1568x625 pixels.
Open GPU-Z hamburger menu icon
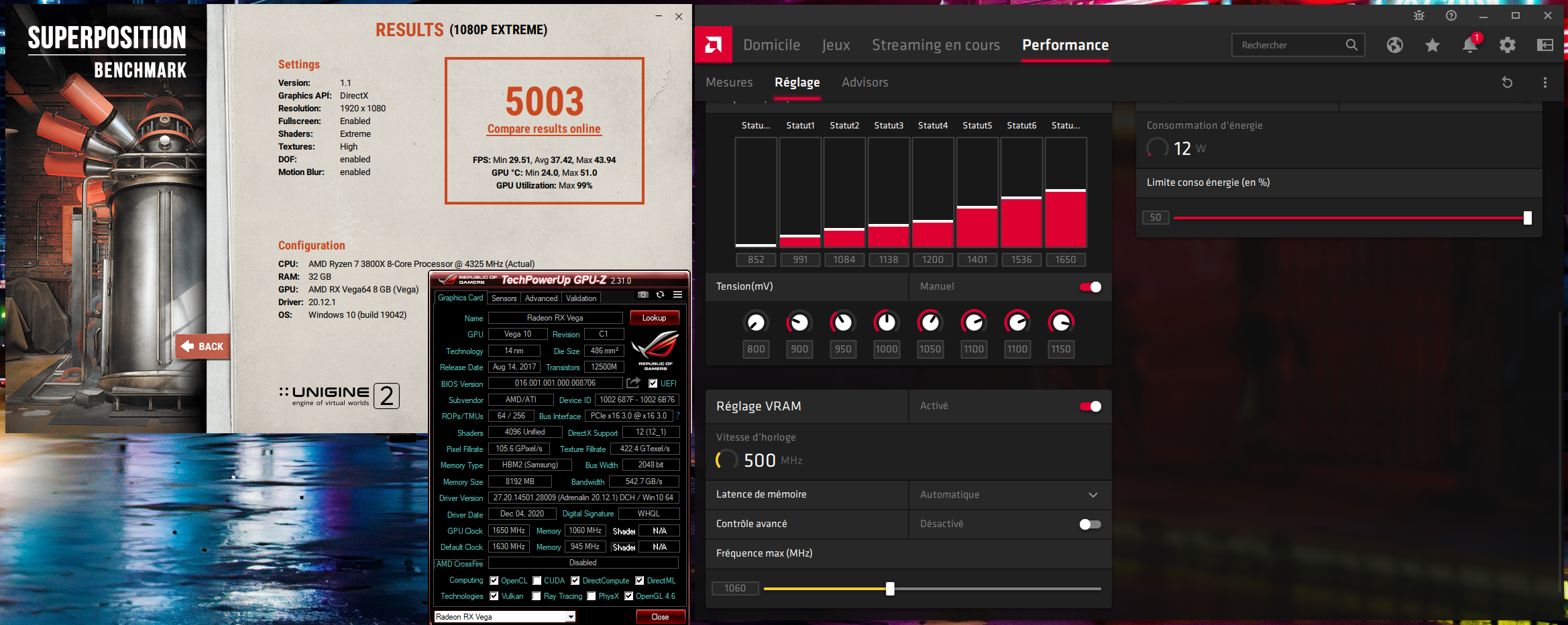pos(678,295)
